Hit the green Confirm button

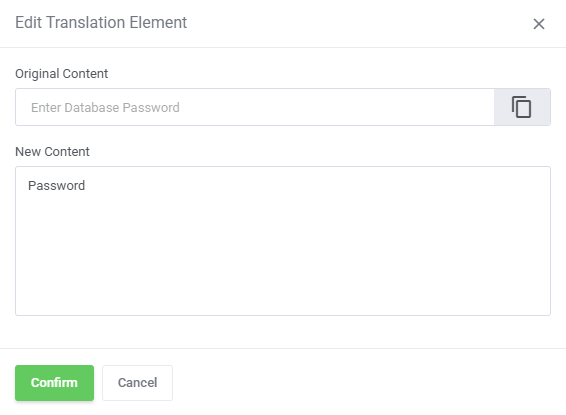click(x=55, y=383)
